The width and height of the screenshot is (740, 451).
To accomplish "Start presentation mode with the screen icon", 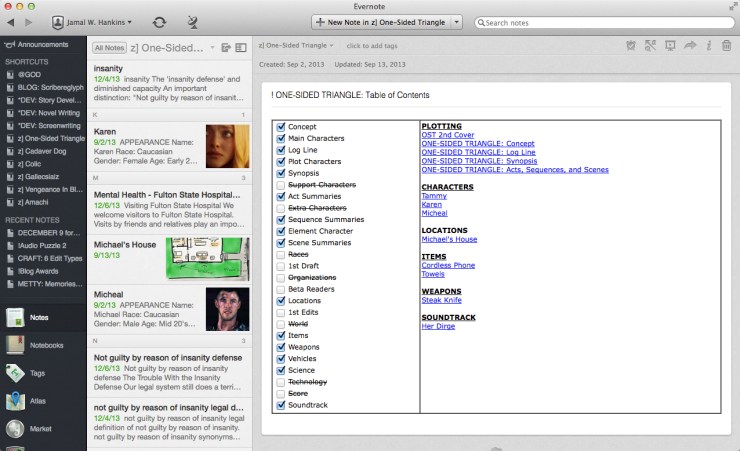I will pos(670,45).
